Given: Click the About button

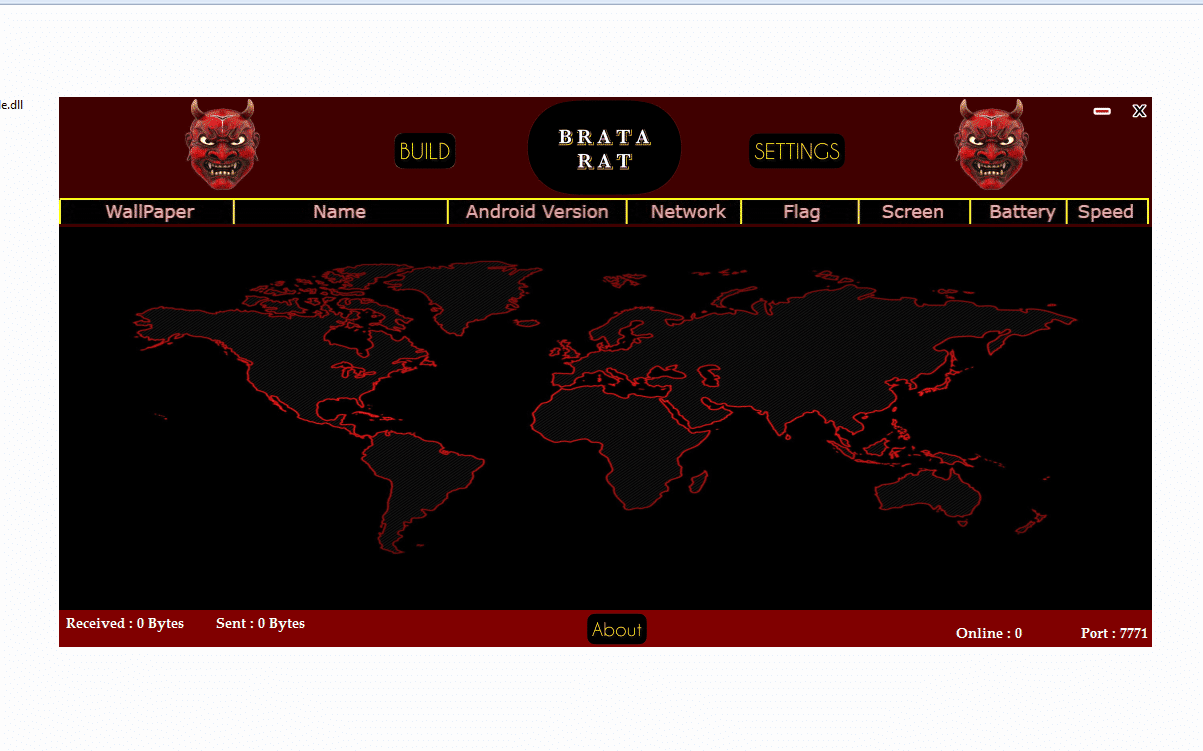Looking at the screenshot, I should [616, 629].
